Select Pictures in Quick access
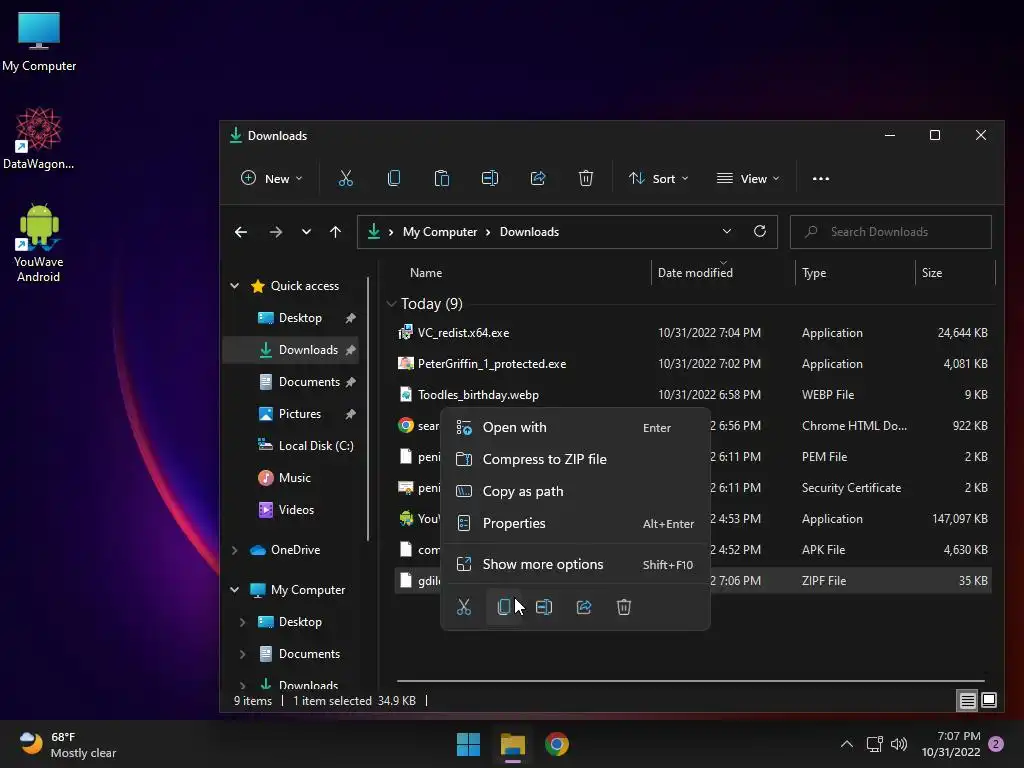1024x768 pixels. point(290,413)
